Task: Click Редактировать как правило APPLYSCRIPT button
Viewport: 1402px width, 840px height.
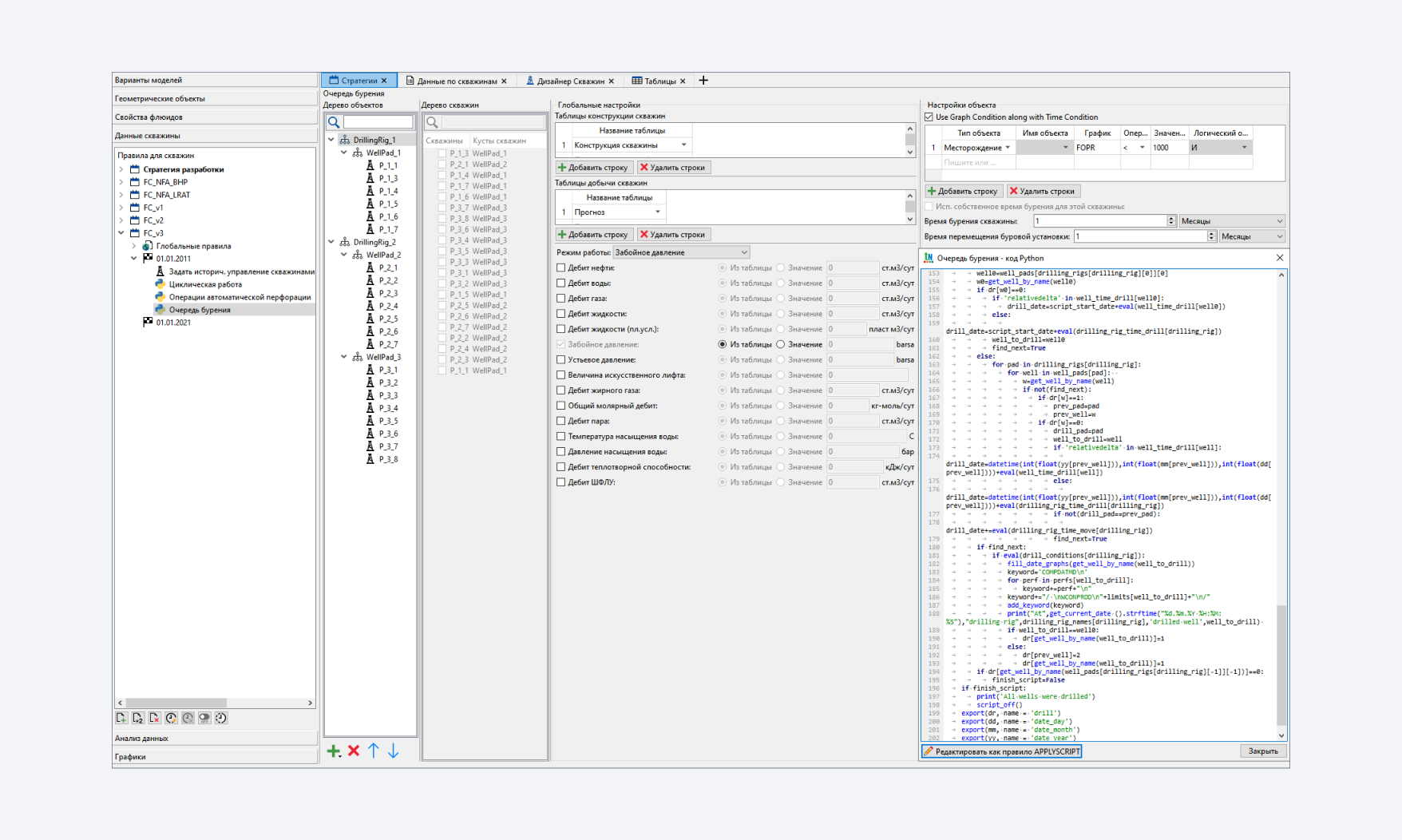Action: pyautogui.click(x=1002, y=751)
